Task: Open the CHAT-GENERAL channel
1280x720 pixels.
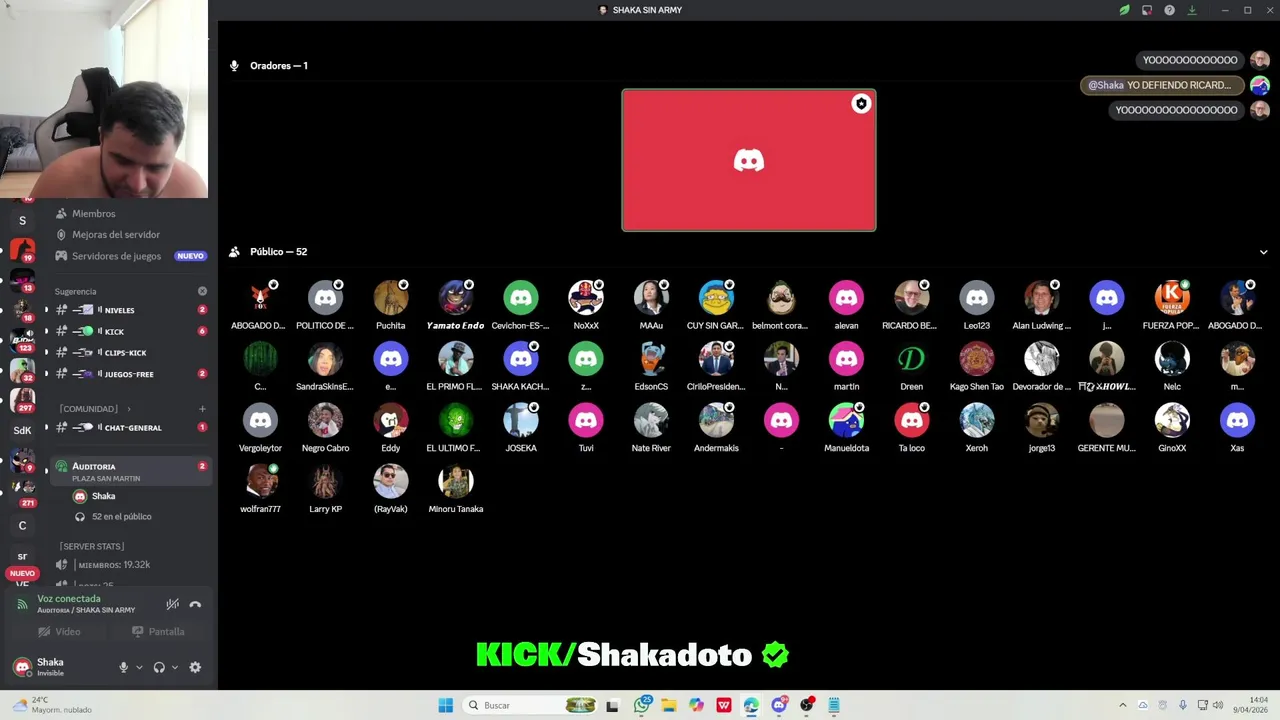Action: click(x=130, y=427)
